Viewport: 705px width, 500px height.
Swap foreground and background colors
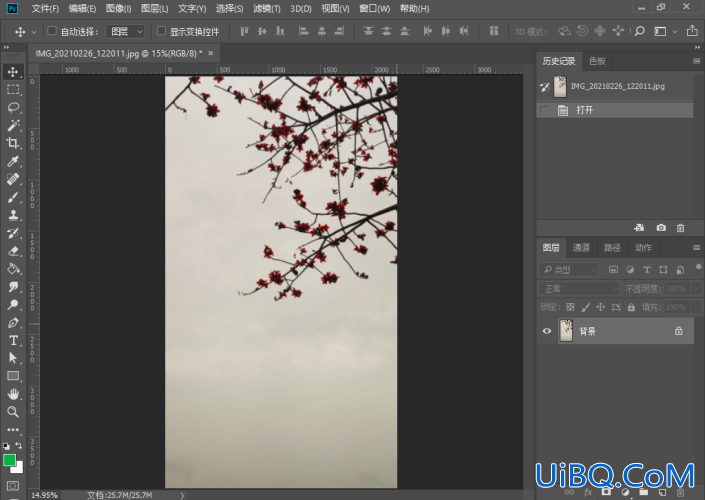[x=19, y=446]
